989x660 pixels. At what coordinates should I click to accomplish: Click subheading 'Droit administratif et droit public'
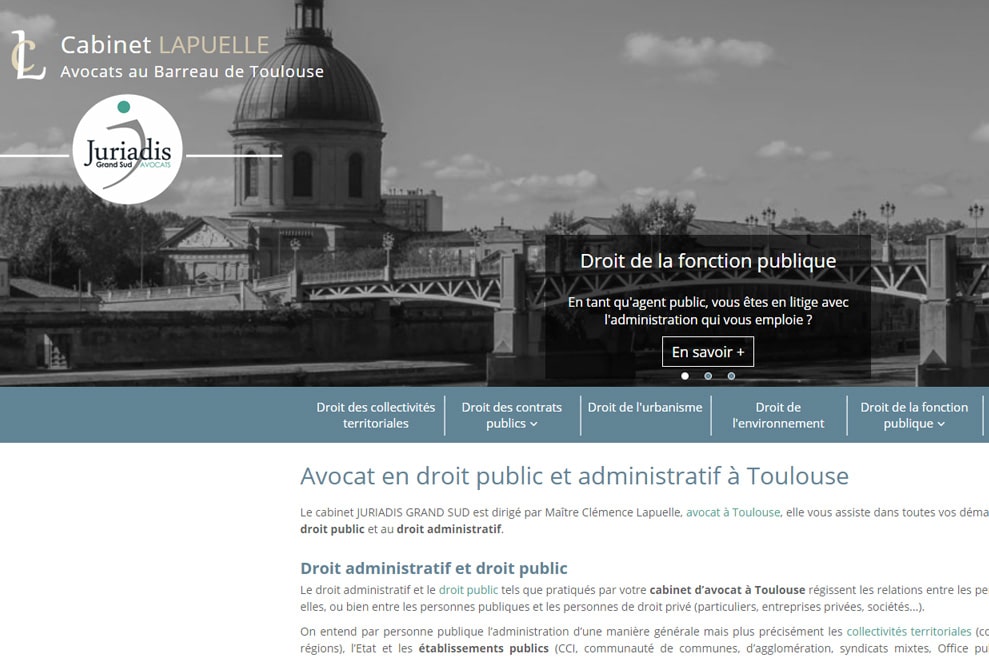[x=434, y=568]
